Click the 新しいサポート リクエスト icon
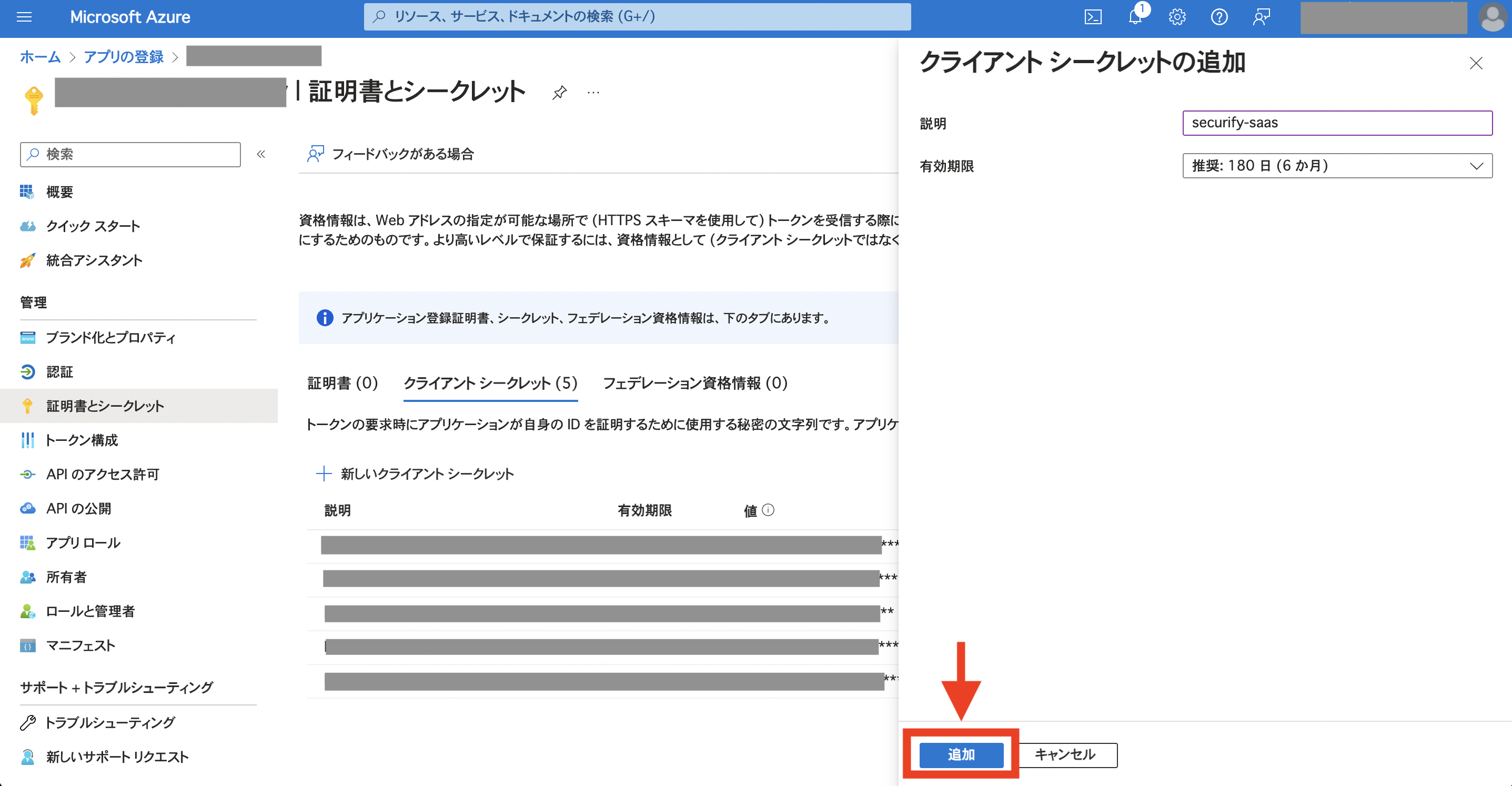Viewport: 1512px width, 786px height. (27, 757)
